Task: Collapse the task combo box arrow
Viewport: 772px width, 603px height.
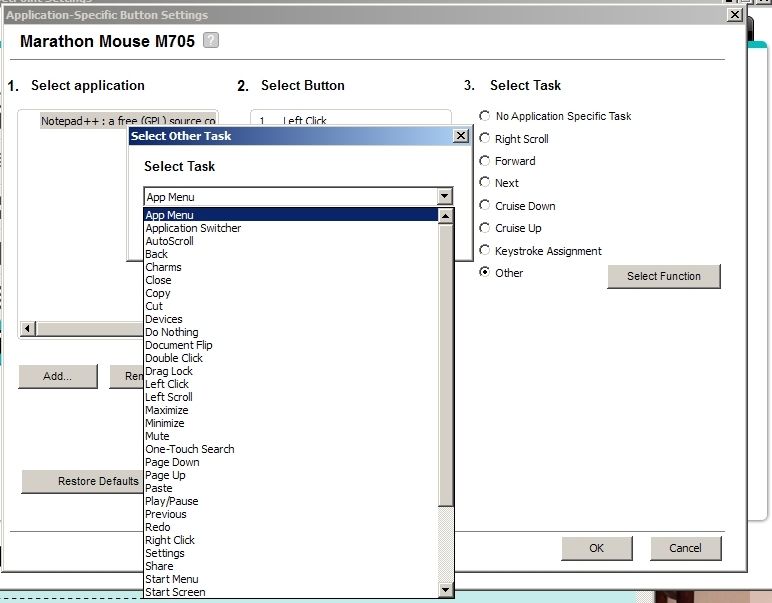Action: click(x=445, y=196)
